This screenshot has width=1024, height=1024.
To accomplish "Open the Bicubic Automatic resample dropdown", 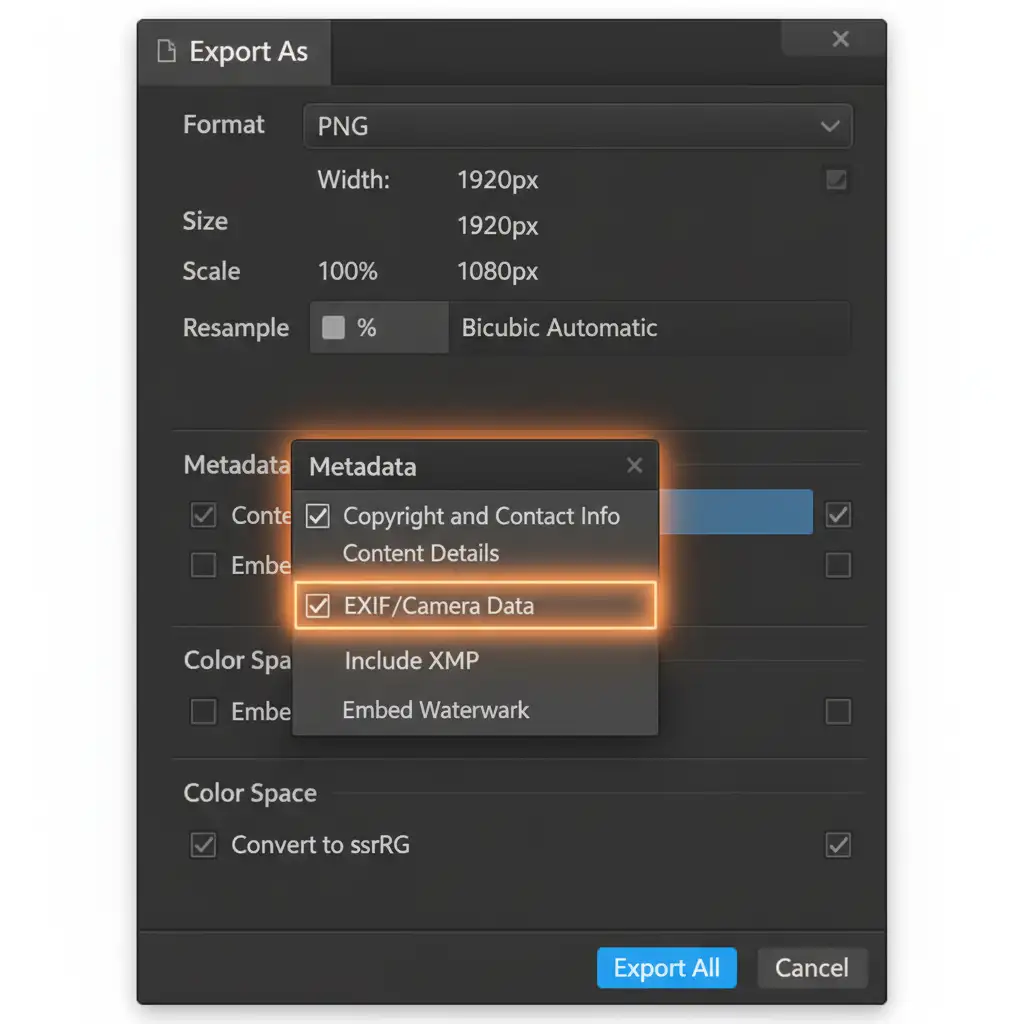I will click(649, 328).
